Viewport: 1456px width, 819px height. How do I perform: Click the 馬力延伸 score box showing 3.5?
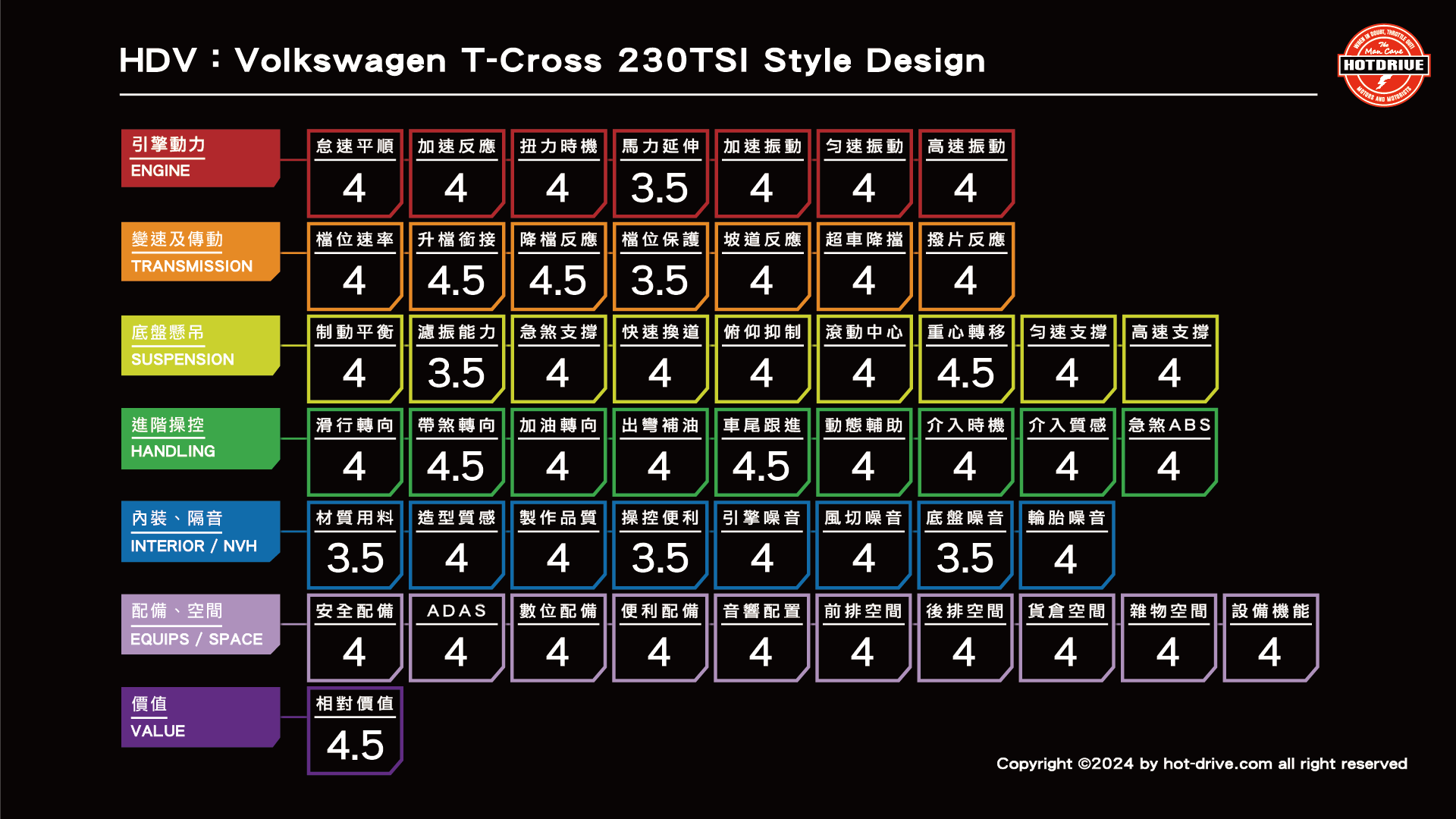tap(660, 174)
